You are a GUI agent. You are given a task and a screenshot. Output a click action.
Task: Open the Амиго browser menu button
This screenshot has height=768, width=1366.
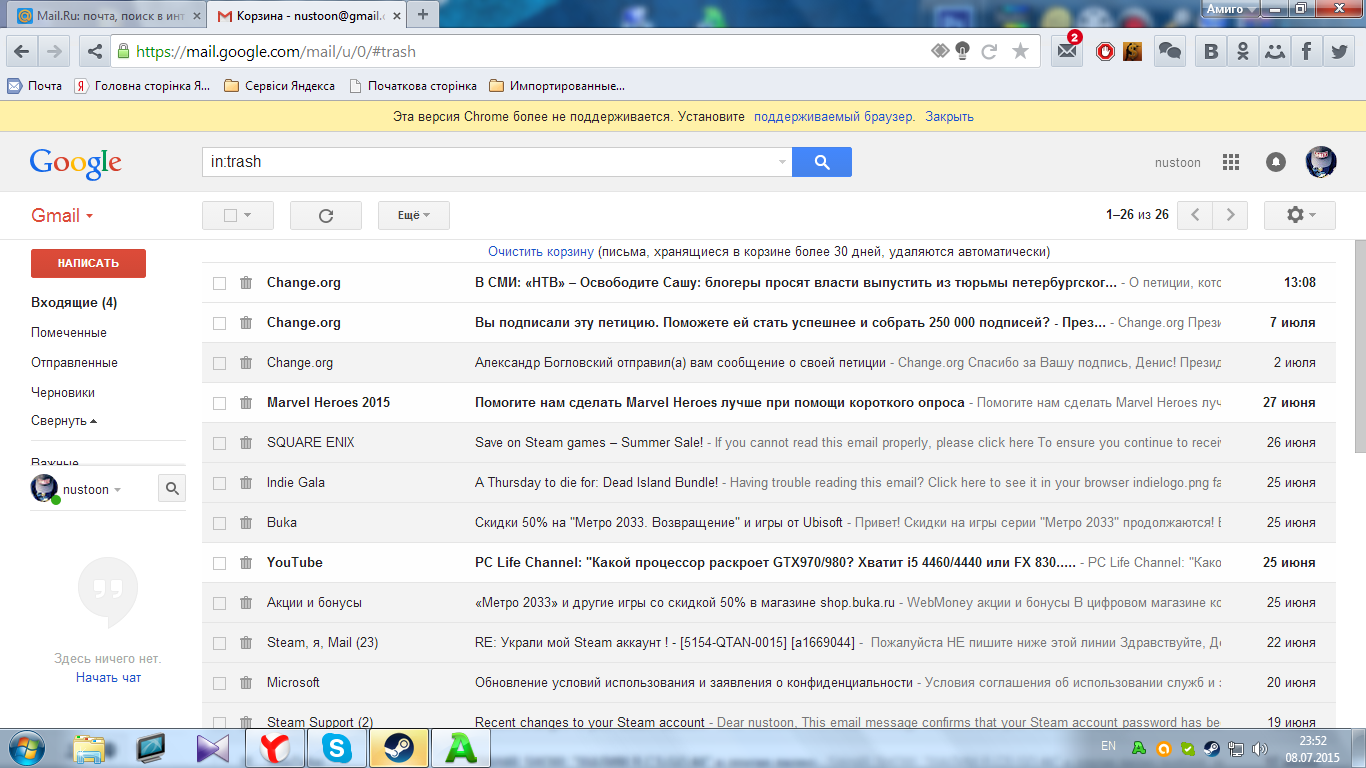click(x=1230, y=8)
